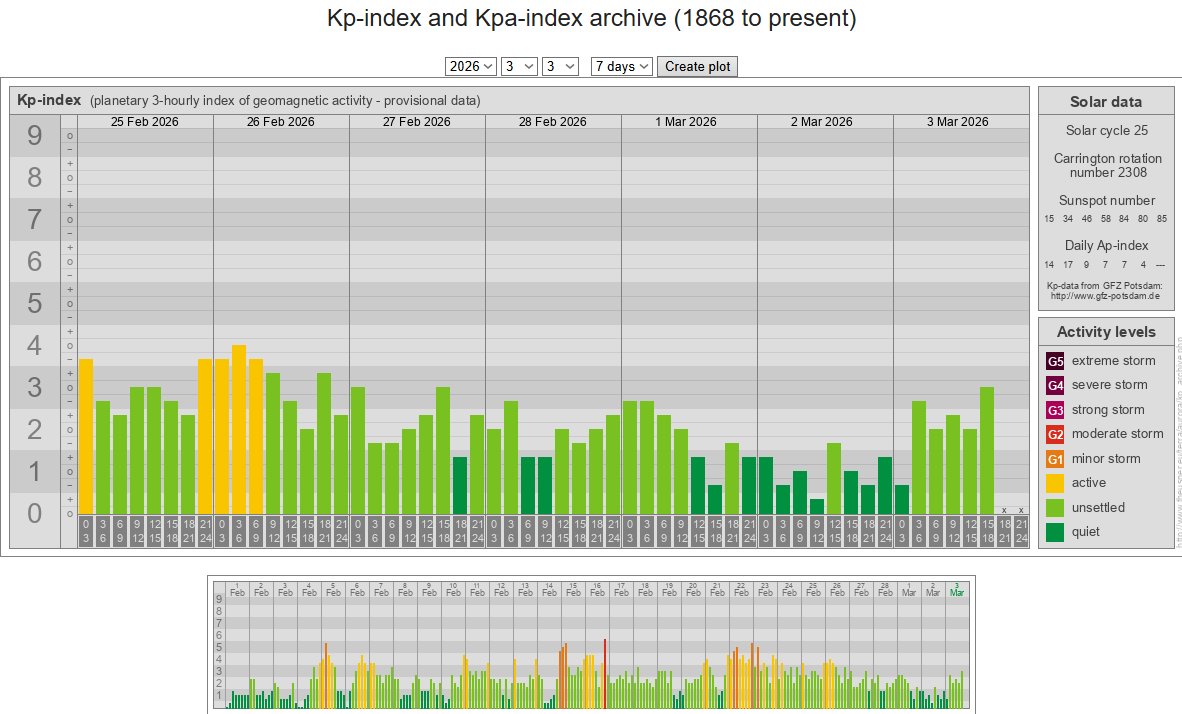Screen dimensions: 1182x714
Task: Open the day-of-month dropdown
Action: click(560, 66)
